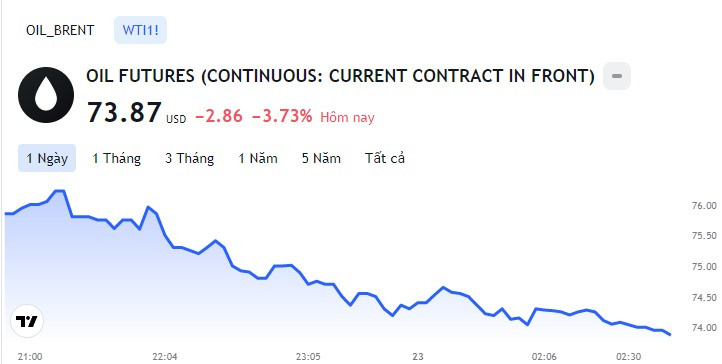Screen dimensions: 722x364
Task: Select the 1 Năm range
Action: (258, 158)
